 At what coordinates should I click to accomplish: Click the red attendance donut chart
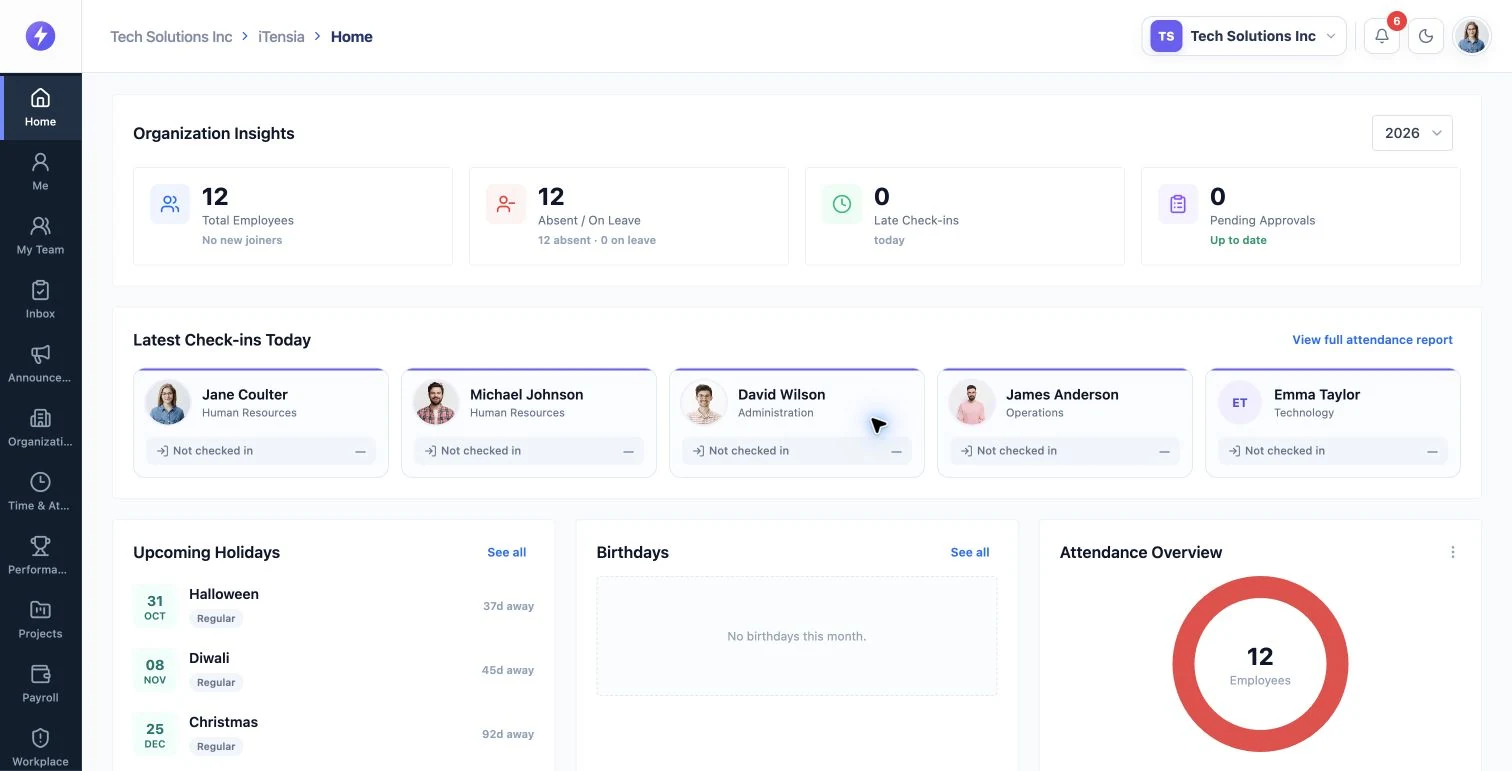[x=1260, y=664]
